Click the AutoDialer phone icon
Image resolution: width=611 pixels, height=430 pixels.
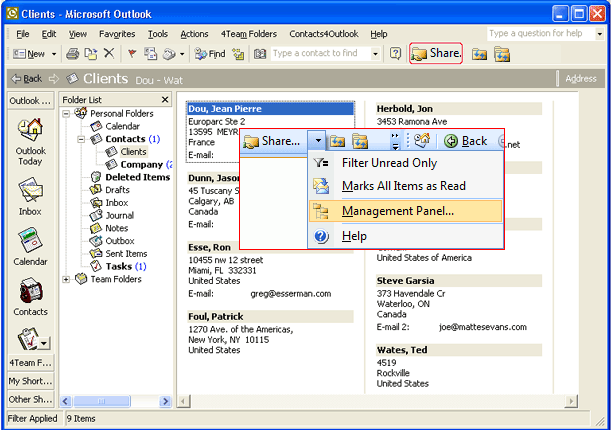point(169,54)
